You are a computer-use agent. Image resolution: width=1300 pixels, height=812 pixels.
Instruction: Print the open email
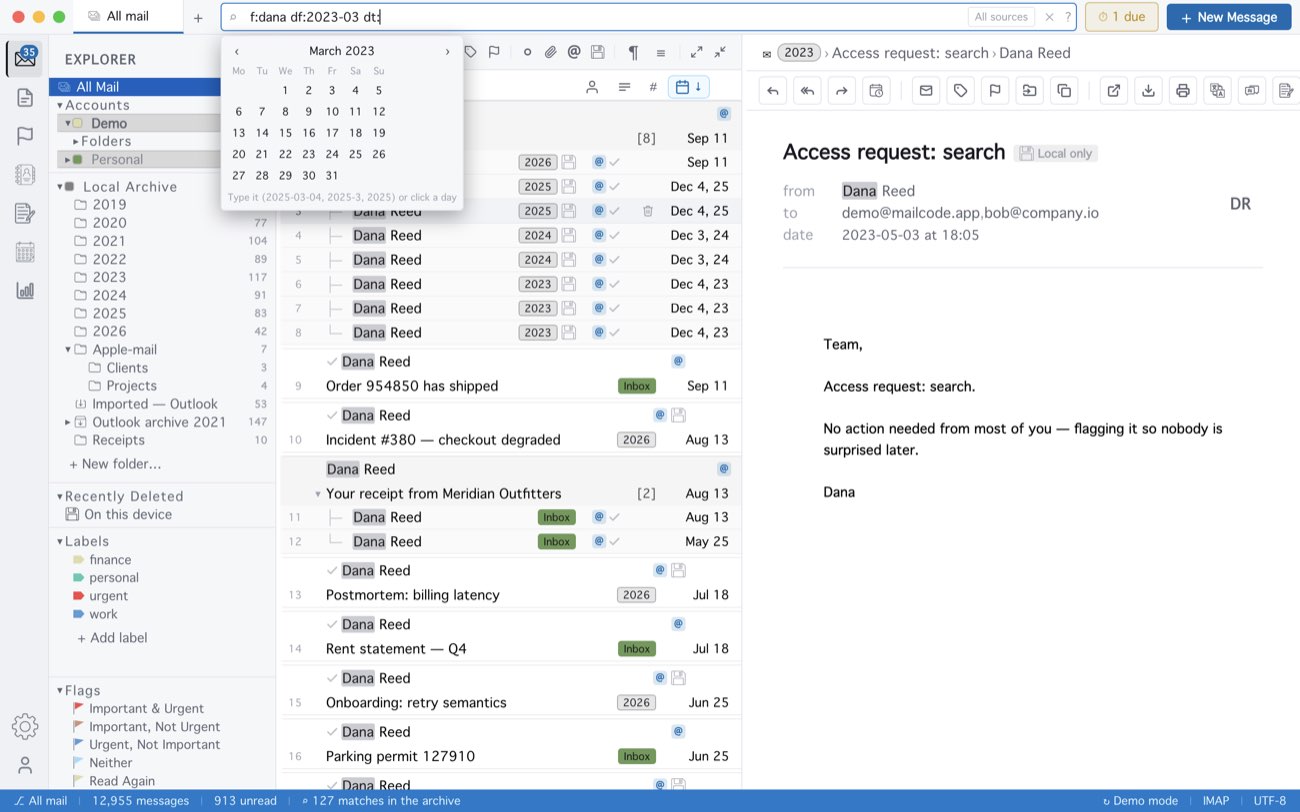(1183, 90)
